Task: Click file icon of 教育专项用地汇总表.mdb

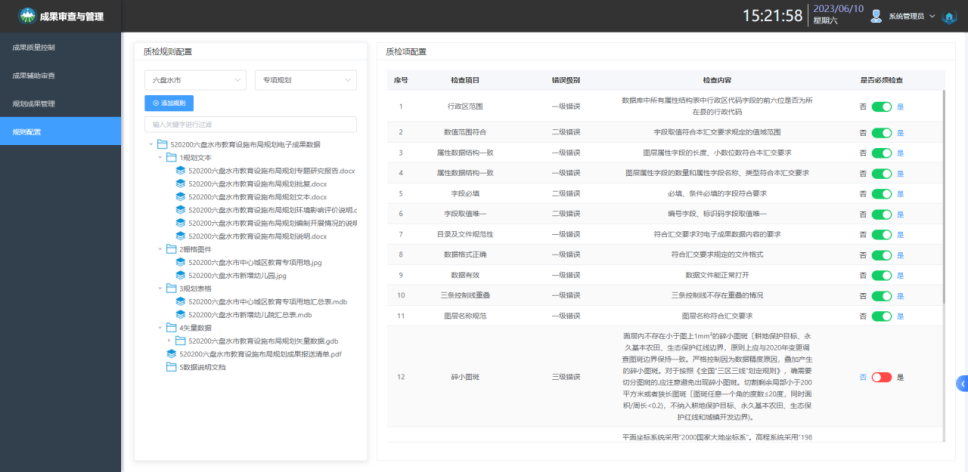Action: 180,301
